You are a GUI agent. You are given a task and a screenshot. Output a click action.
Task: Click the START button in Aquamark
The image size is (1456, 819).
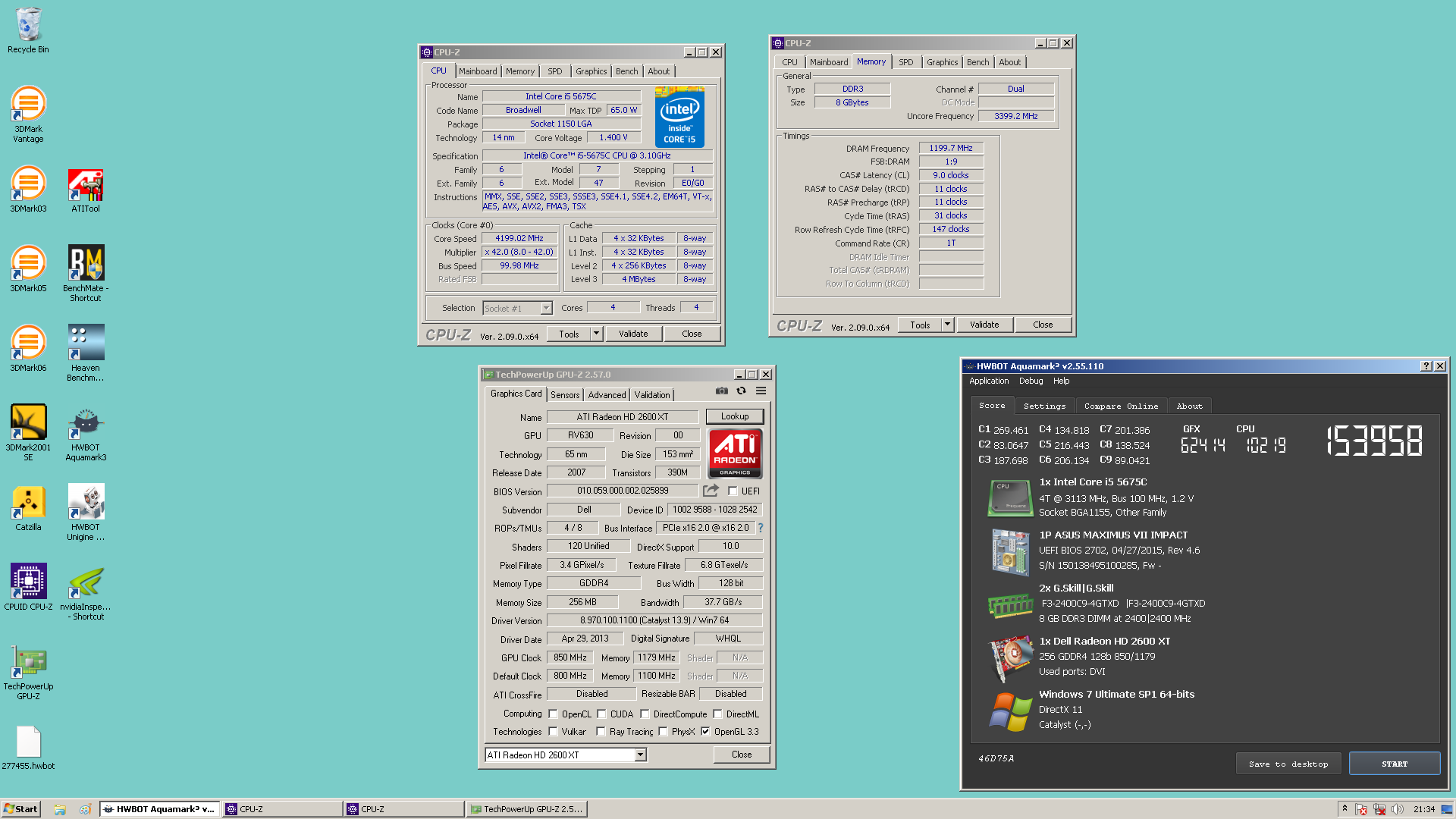[1395, 764]
